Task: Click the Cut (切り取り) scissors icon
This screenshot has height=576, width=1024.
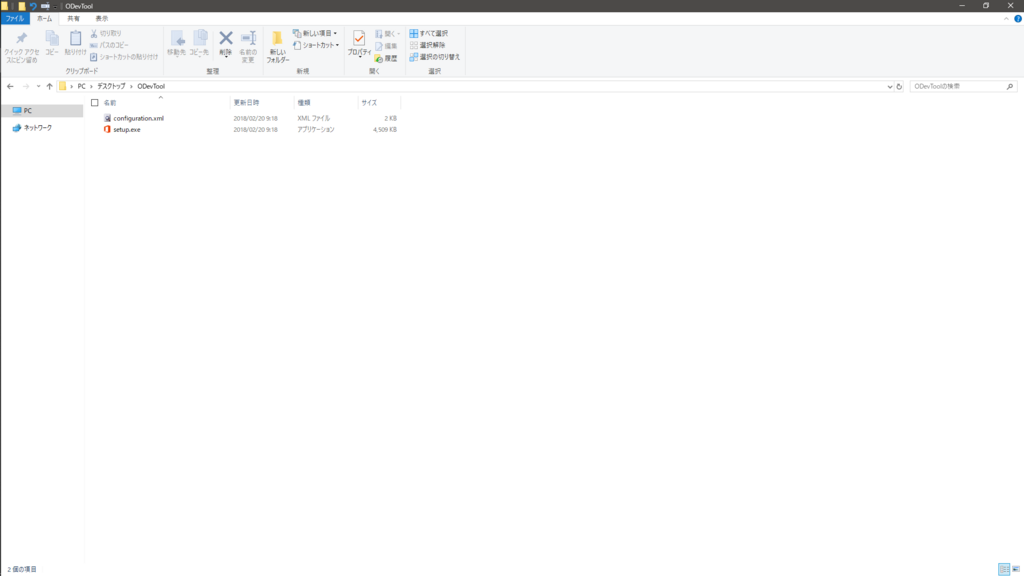Action: click(x=94, y=33)
